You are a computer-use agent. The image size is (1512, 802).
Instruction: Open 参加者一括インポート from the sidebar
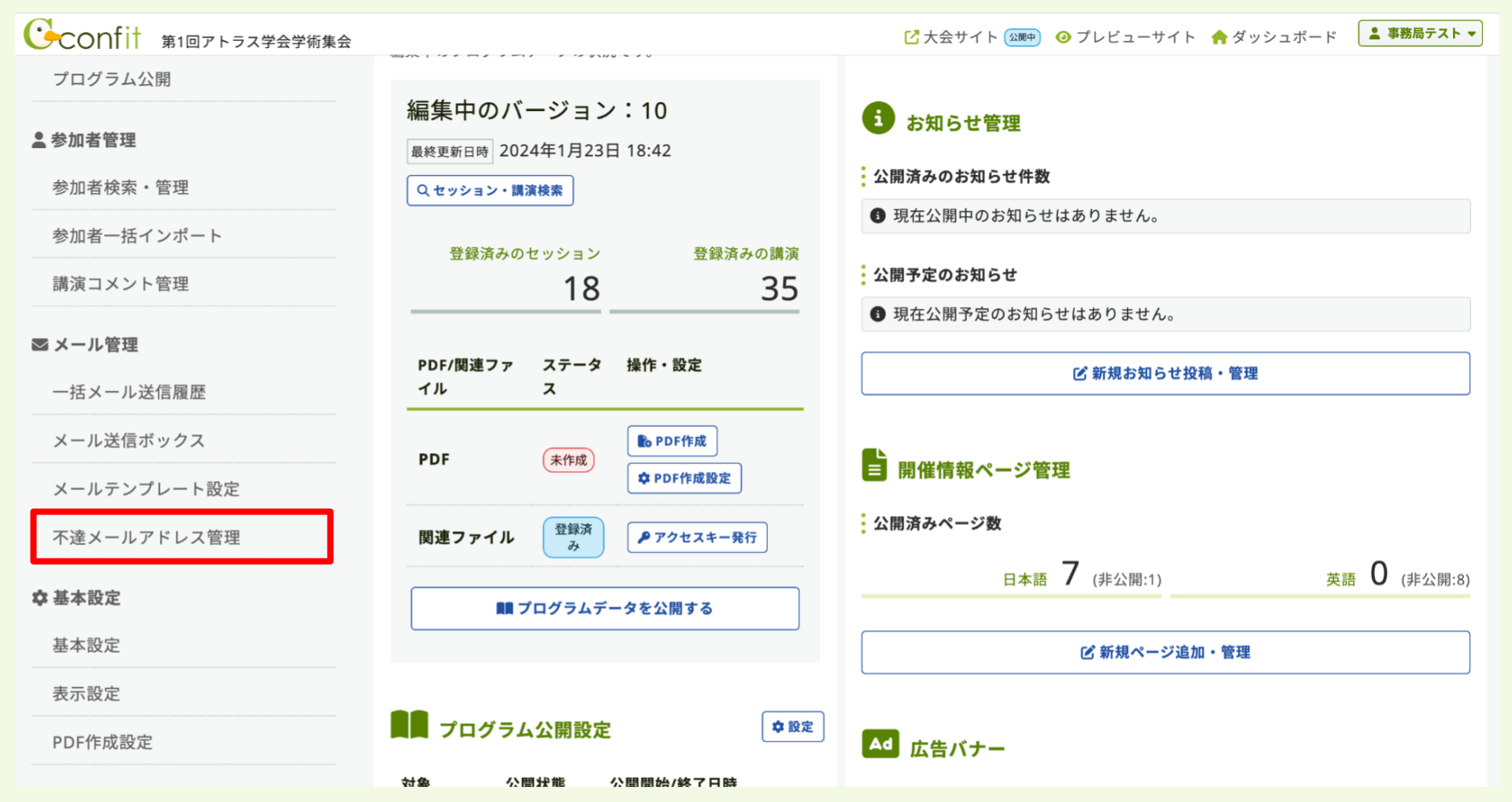coord(136,235)
